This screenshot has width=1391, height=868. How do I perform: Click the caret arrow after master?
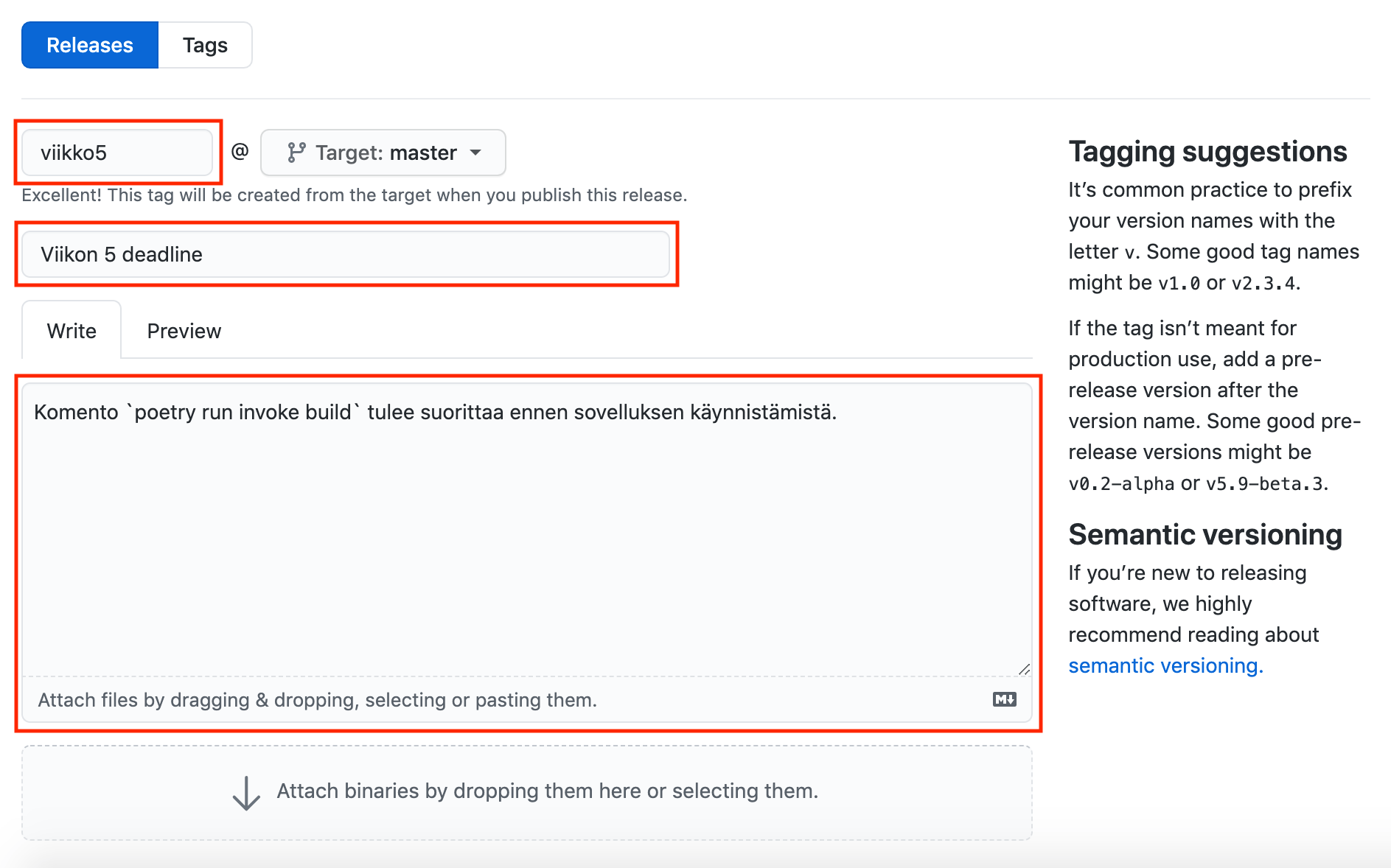pos(476,153)
